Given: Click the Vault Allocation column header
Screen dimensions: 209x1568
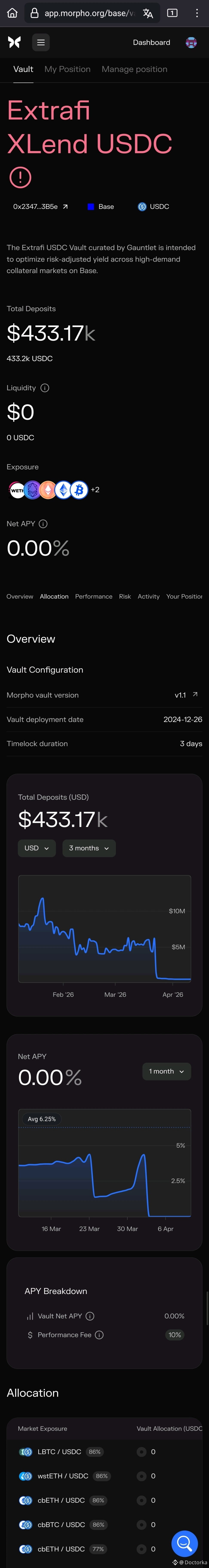Looking at the screenshot, I should [169, 1429].
